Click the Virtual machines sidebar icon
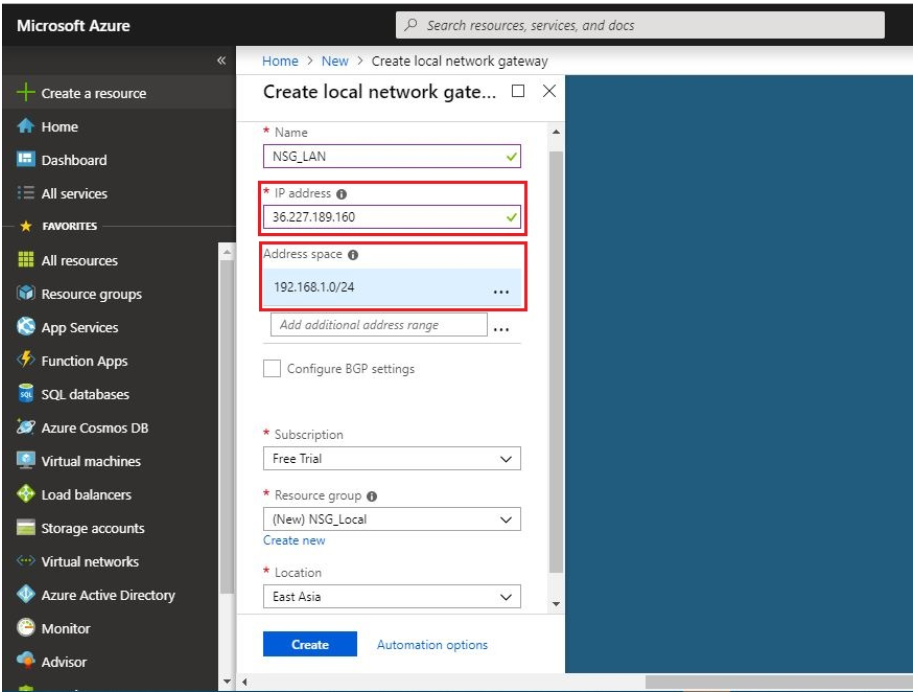918x698 pixels. pyautogui.click(x=26, y=461)
